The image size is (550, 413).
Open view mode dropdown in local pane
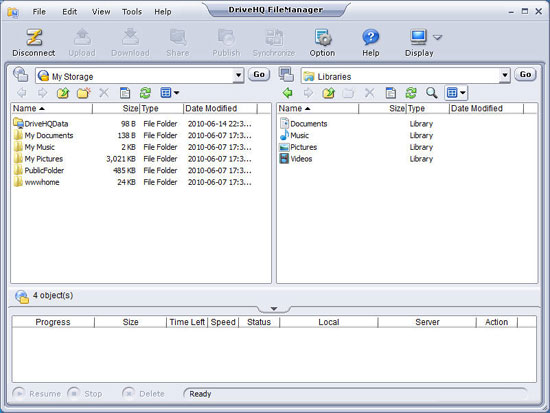click(x=456, y=93)
